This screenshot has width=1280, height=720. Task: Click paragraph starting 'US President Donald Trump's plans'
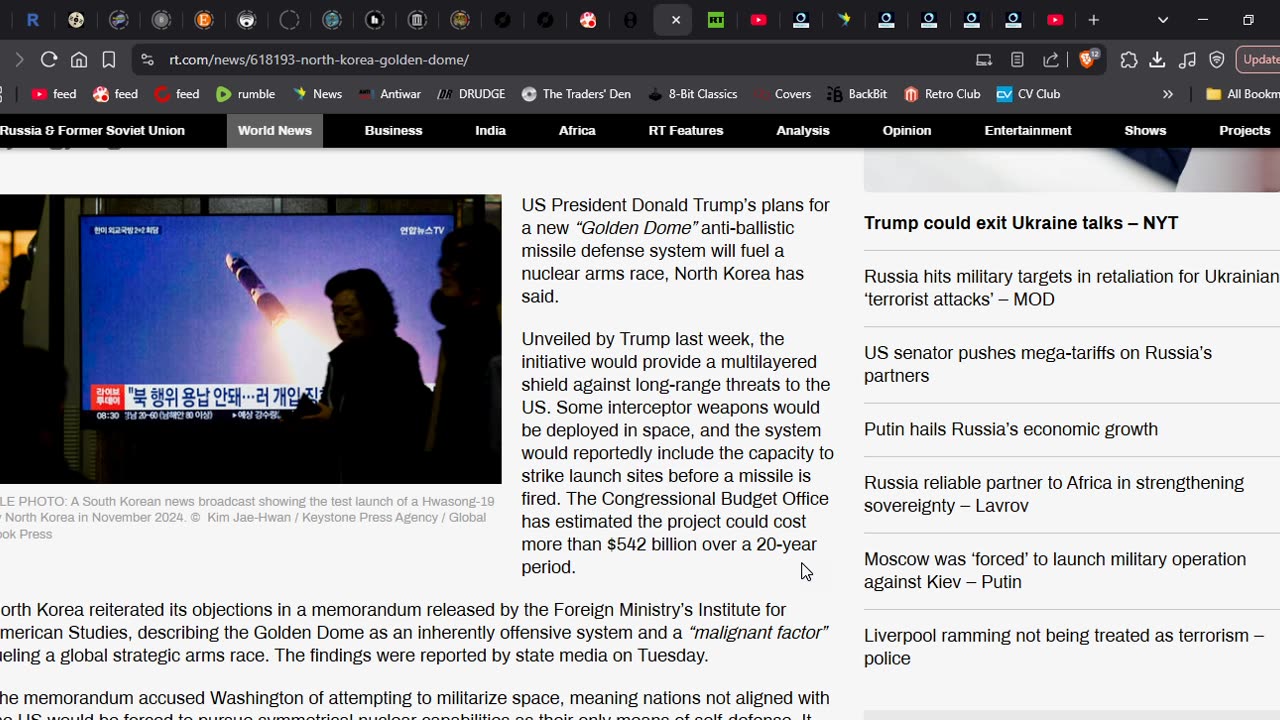pyautogui.click(x=676, y=251)
